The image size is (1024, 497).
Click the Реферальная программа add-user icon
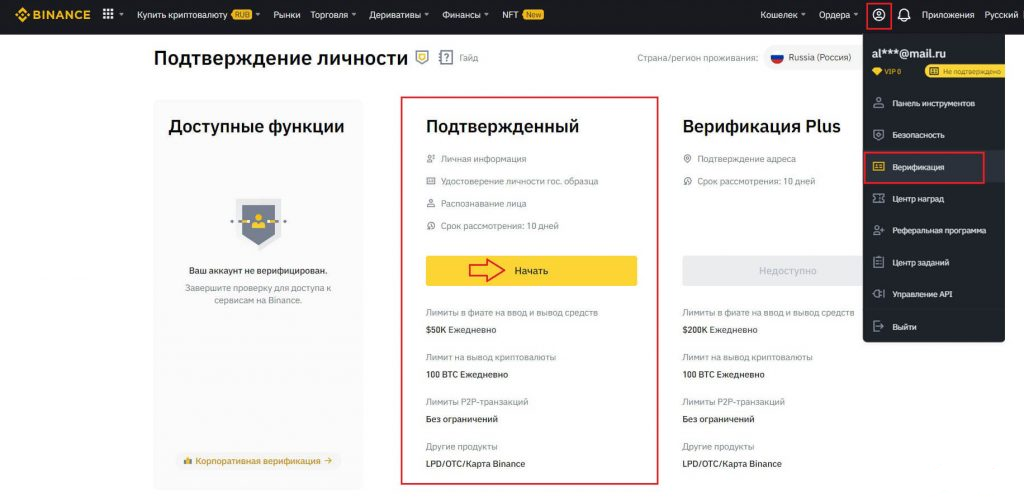[x=878, y=231]
